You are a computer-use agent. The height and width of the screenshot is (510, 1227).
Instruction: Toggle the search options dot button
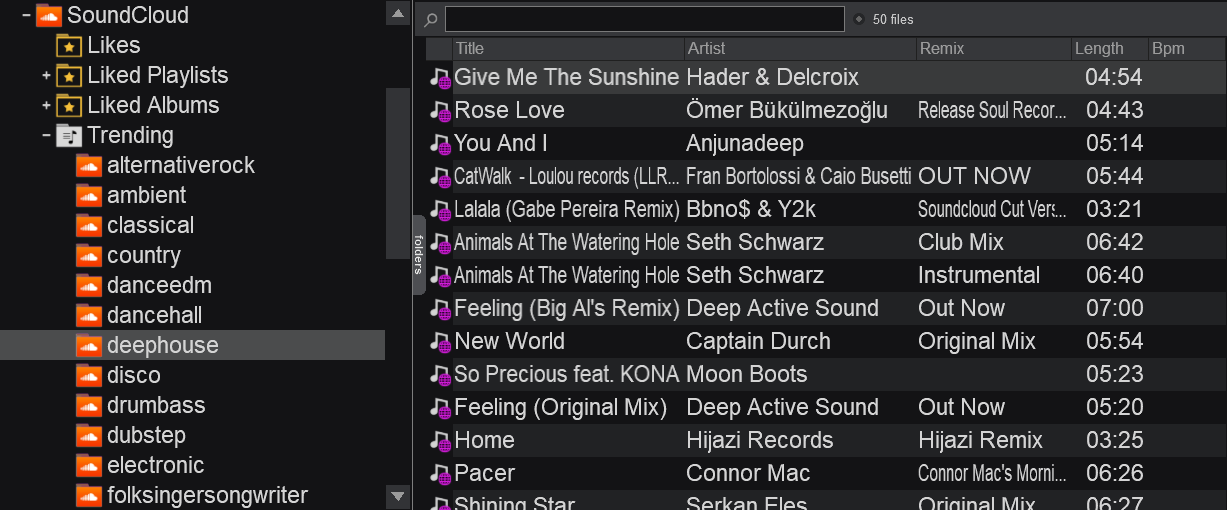pos(858,19)
